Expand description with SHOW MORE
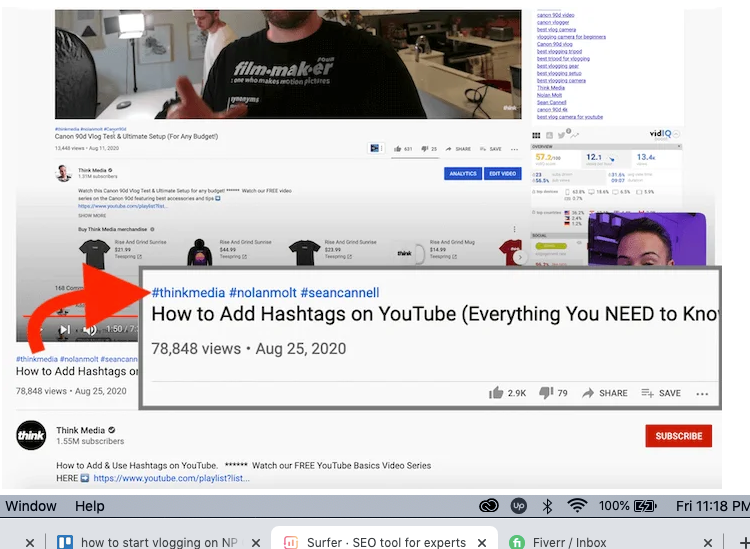This screenshot has height=549, width=750. click(92, 216)
